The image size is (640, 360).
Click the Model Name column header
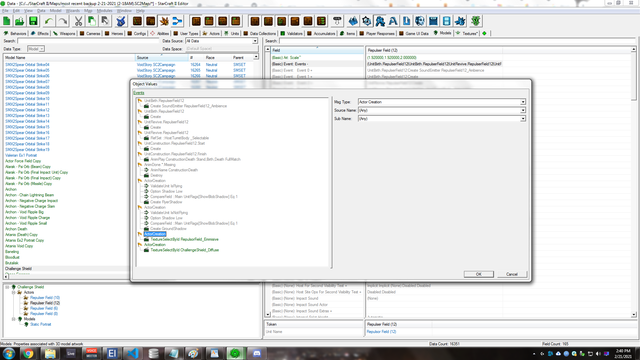(x=69, y=58)
